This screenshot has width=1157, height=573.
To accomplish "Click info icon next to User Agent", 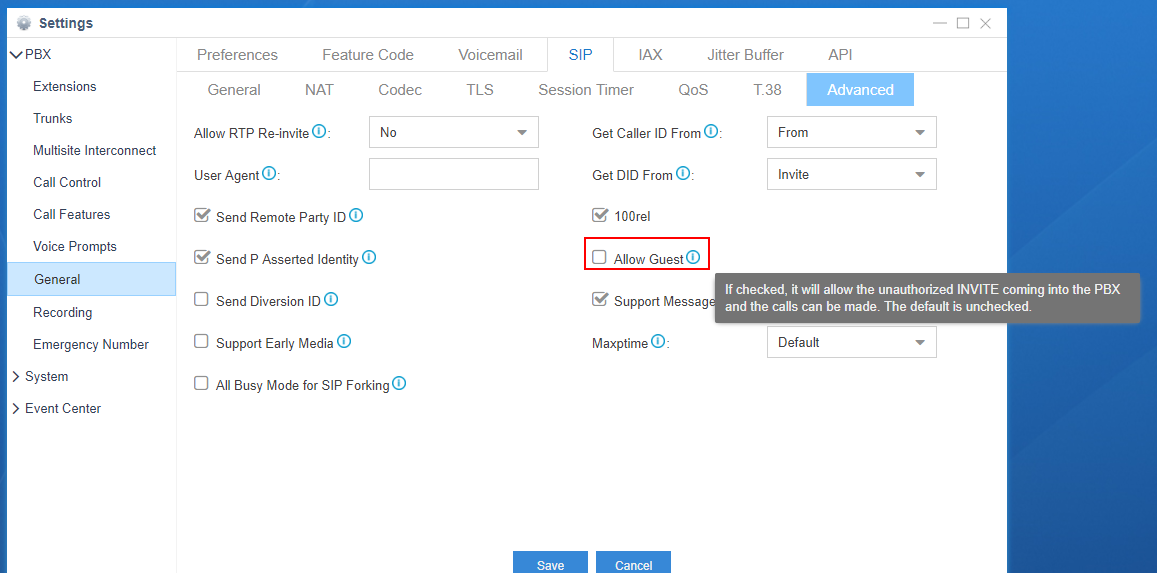I will (269, 173).
